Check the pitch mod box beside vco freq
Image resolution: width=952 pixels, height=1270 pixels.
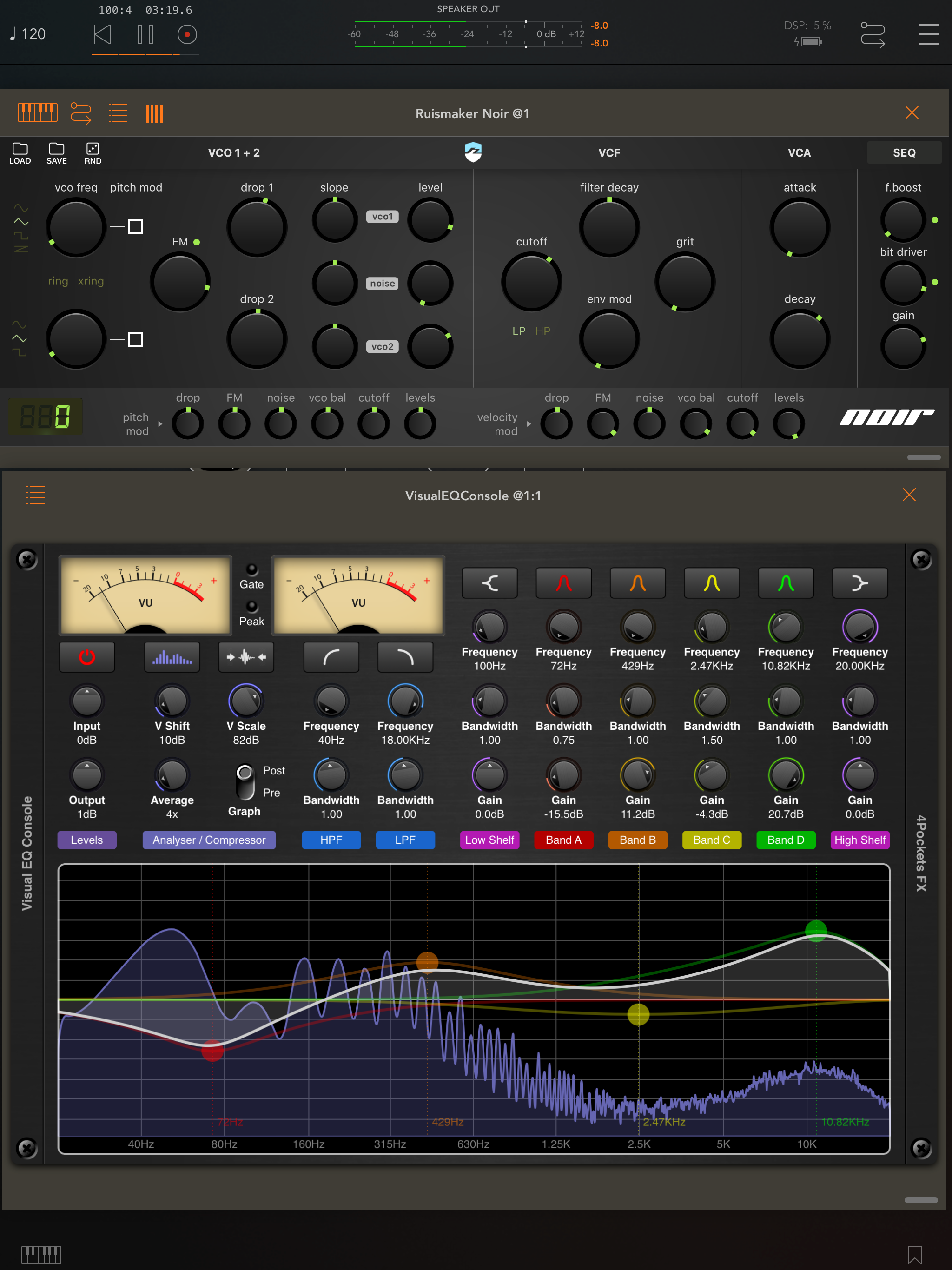136,227
